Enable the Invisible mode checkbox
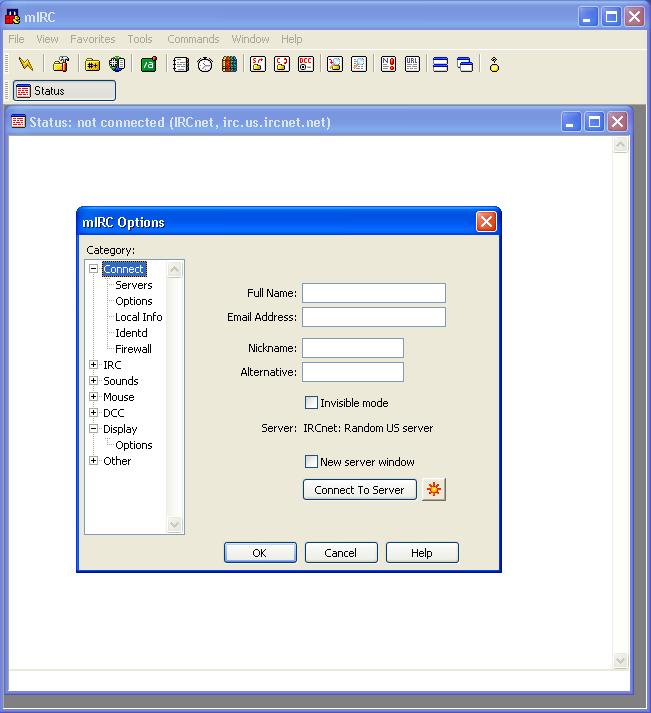 pyautogui.click(x=311, y=403)
